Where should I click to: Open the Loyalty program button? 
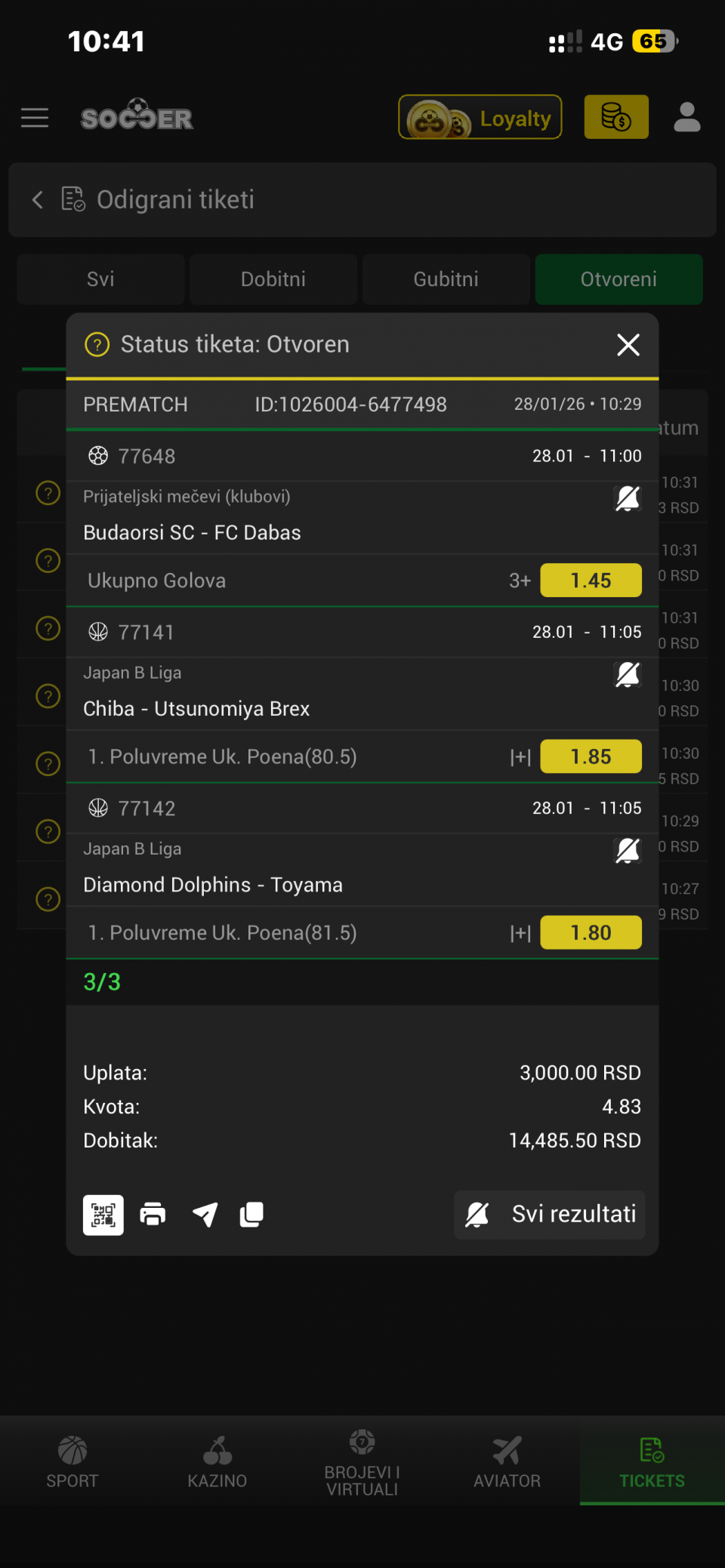click(480, 118)
